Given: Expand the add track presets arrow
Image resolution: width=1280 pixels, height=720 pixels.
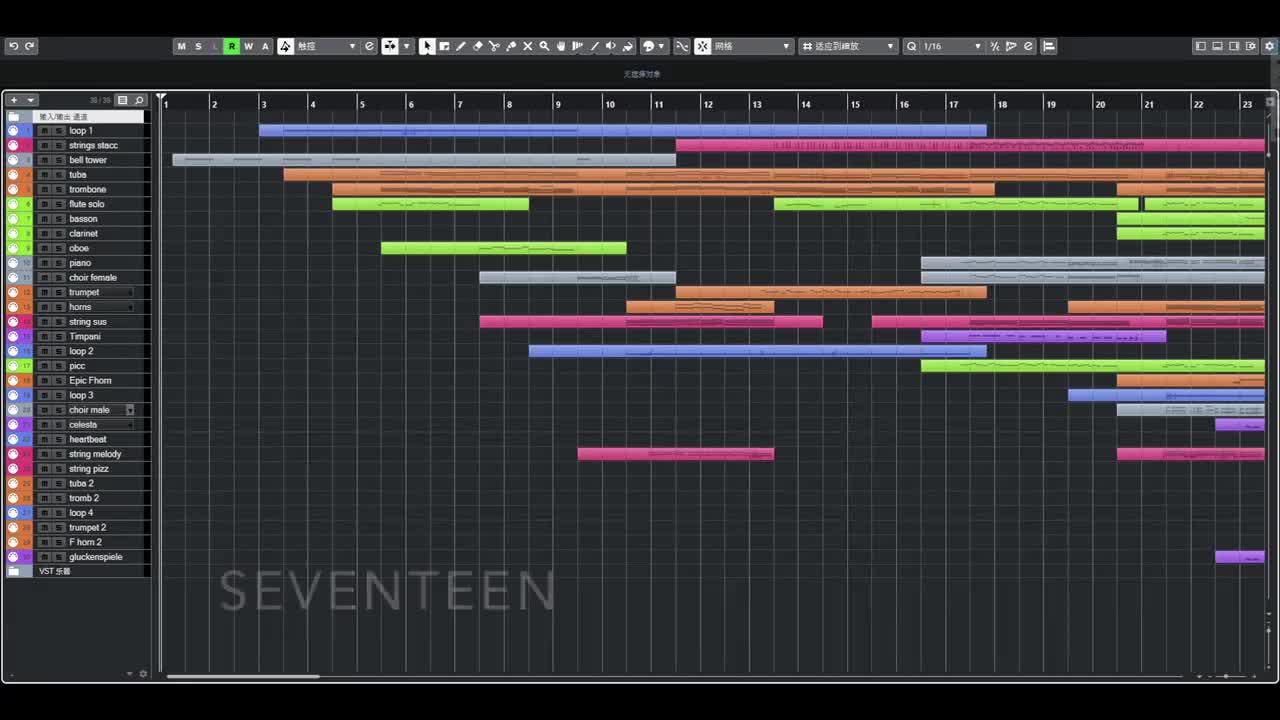Looking at the screenshot, I should coord(31,100).
